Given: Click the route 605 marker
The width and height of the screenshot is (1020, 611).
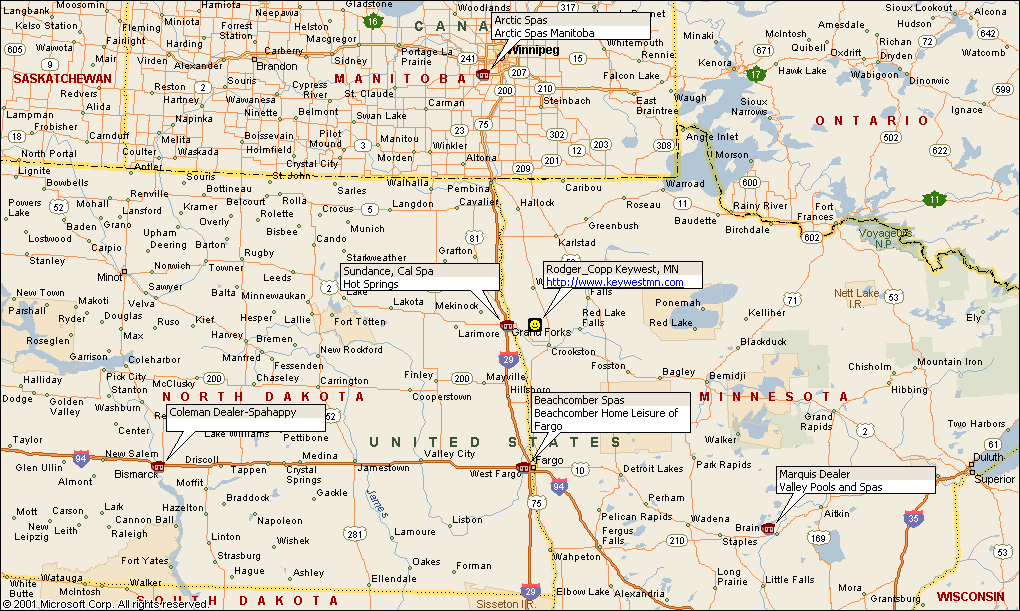Looking at the screenshot, I should point(14,49).
